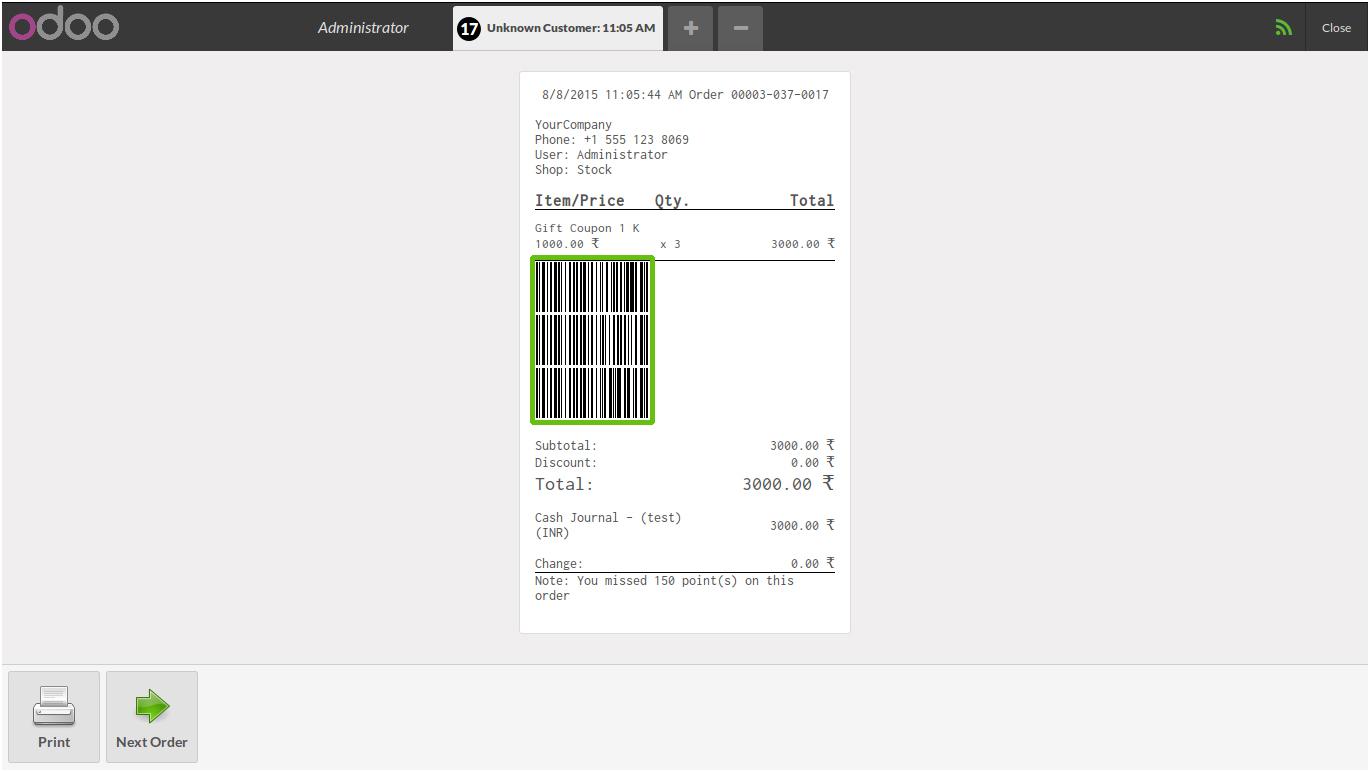Viewport: 1370px width, 772px height.
Task: Click the receipt barcode image
Action: pos(592,340)
